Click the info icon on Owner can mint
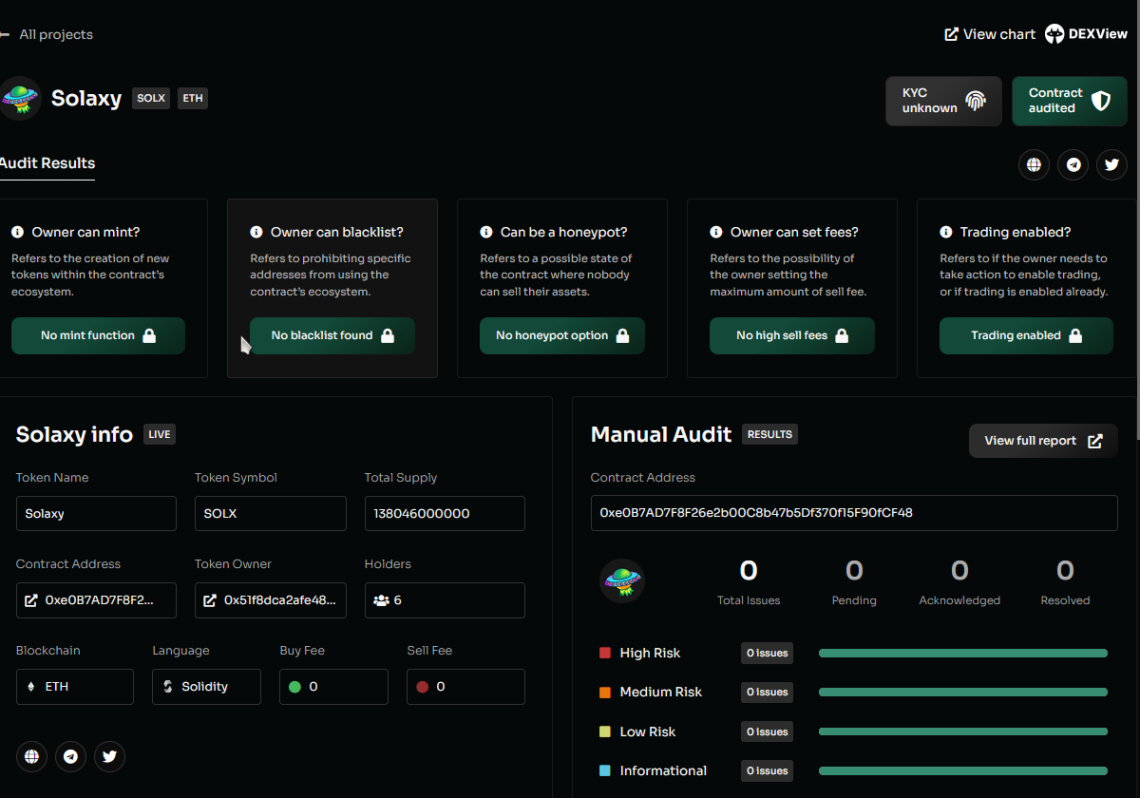This screenshot has height=798, width=1140. pos(18,232)
